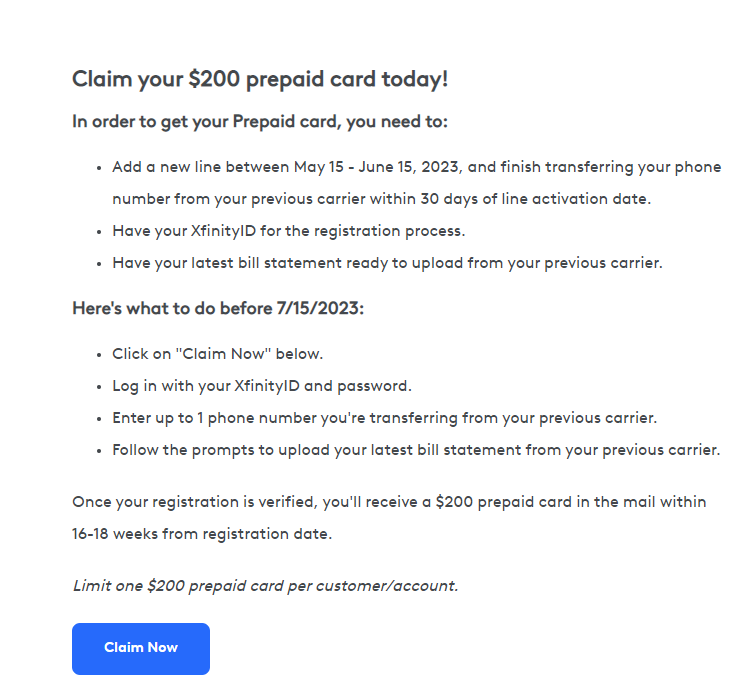Select the "Follow the prompts to upload" bullet
Image resolution: width=741 pixels, height=695 pixels.
click(415, 450)
